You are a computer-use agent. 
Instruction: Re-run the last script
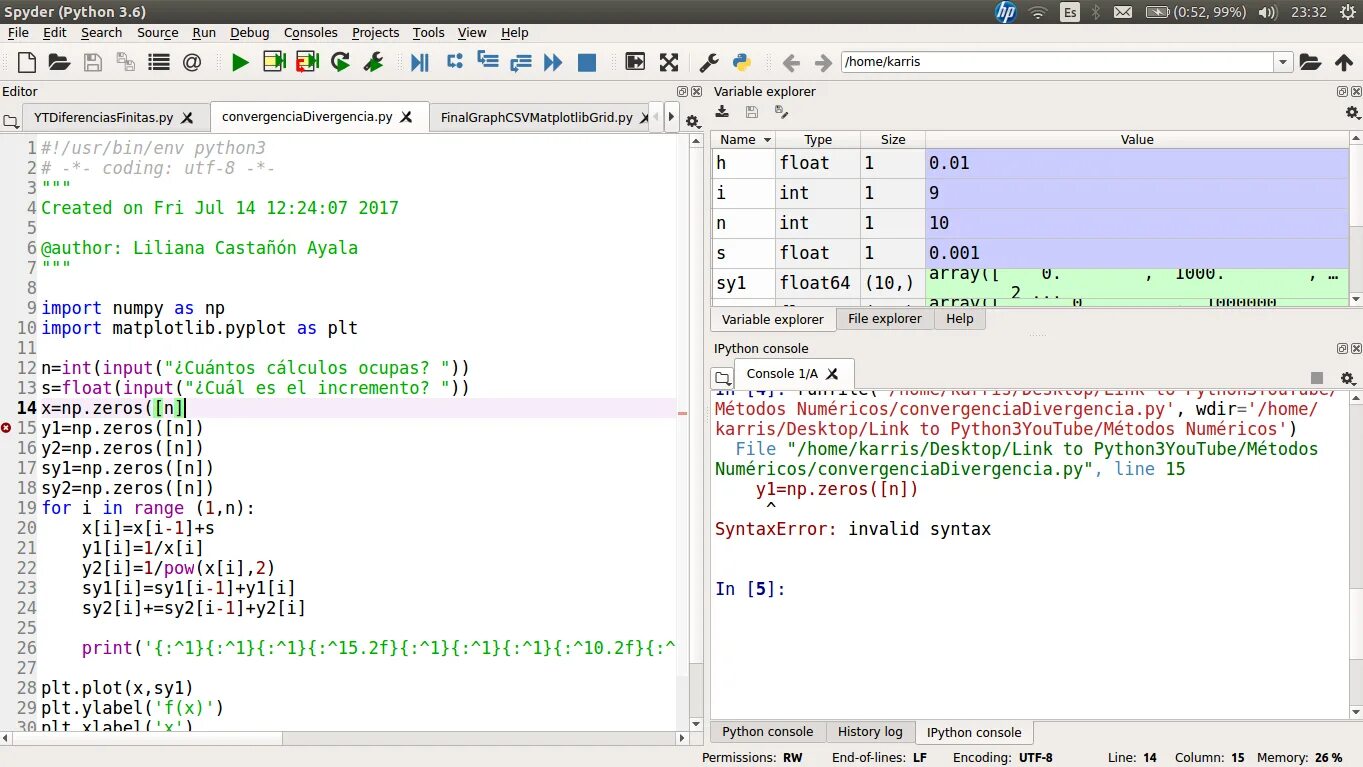click(x=340, y=62)
